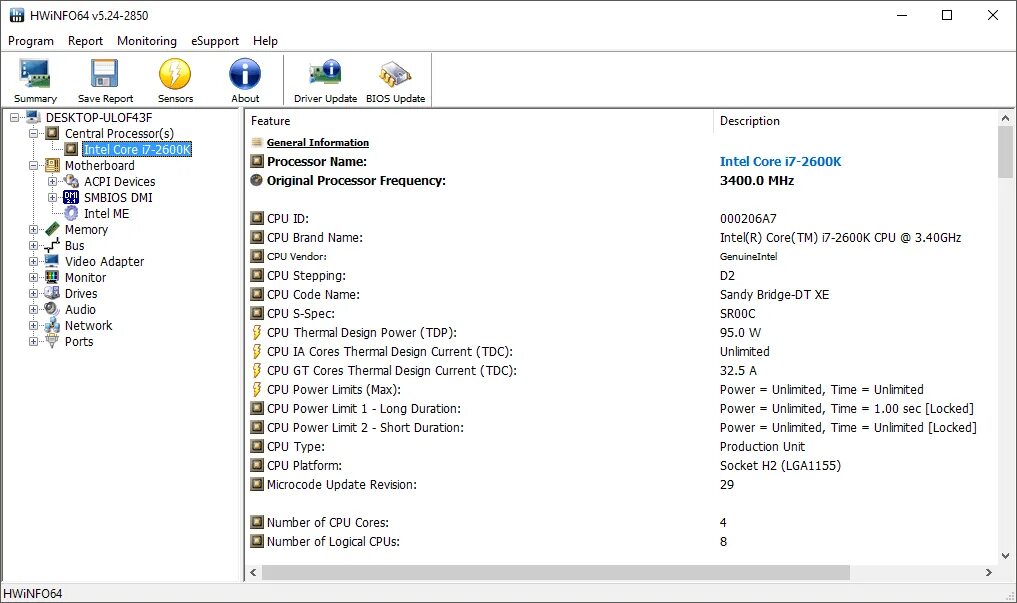This screenshot has width=1017, height=603.
Task: Collapse the Central Processor(s) node
Action: click(34, 134)
